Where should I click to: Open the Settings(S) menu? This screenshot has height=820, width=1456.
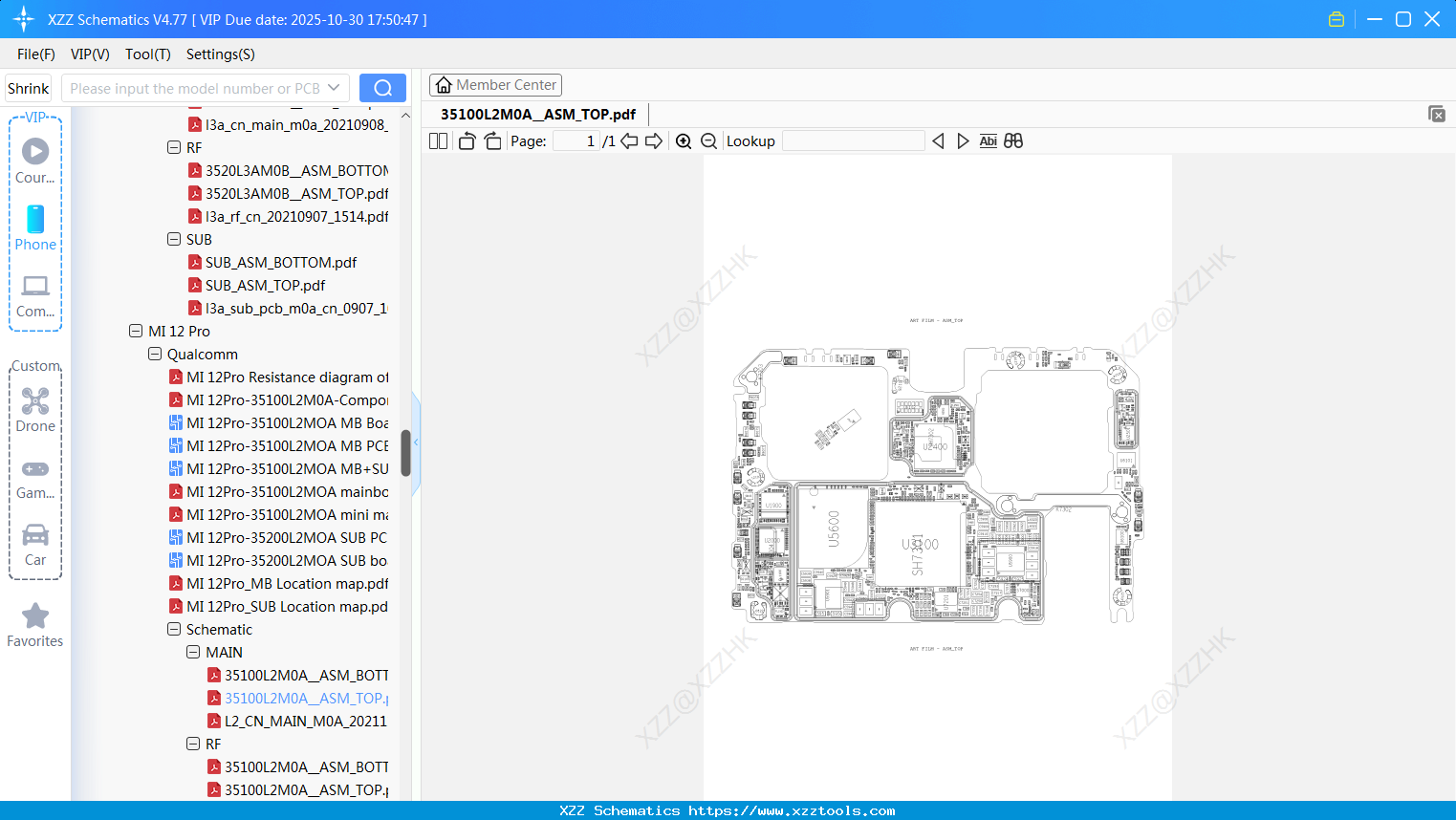click(x=221, y=54)
